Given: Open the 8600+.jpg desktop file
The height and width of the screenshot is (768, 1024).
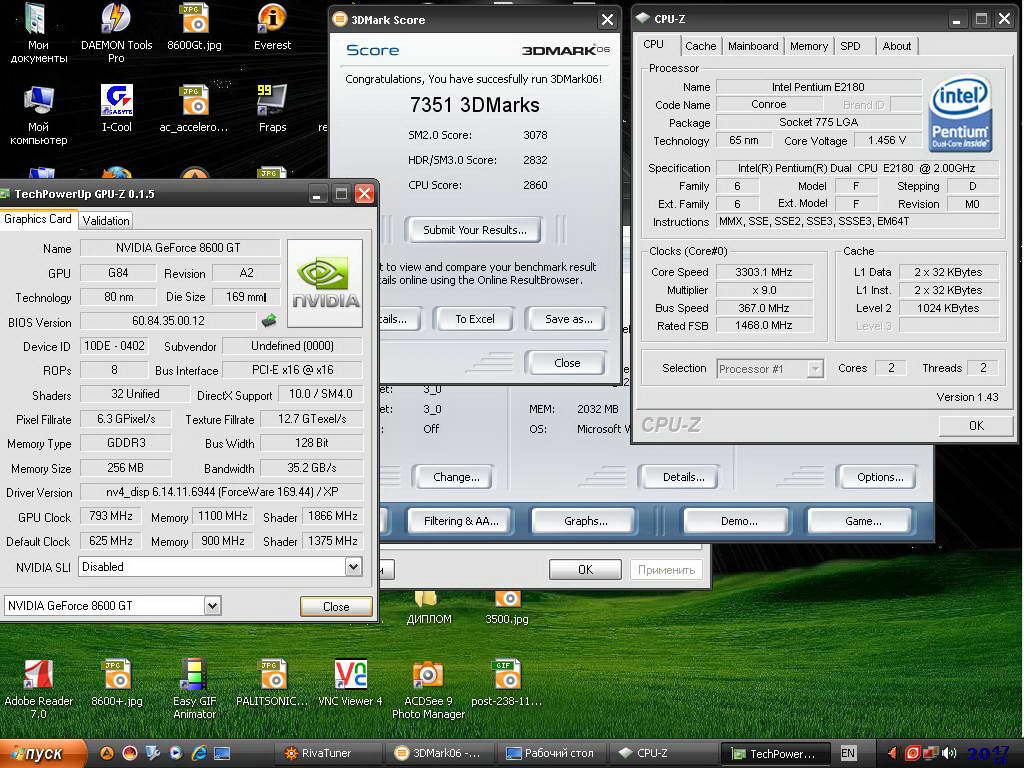Looking at the screenshot, I should point(117,682).
